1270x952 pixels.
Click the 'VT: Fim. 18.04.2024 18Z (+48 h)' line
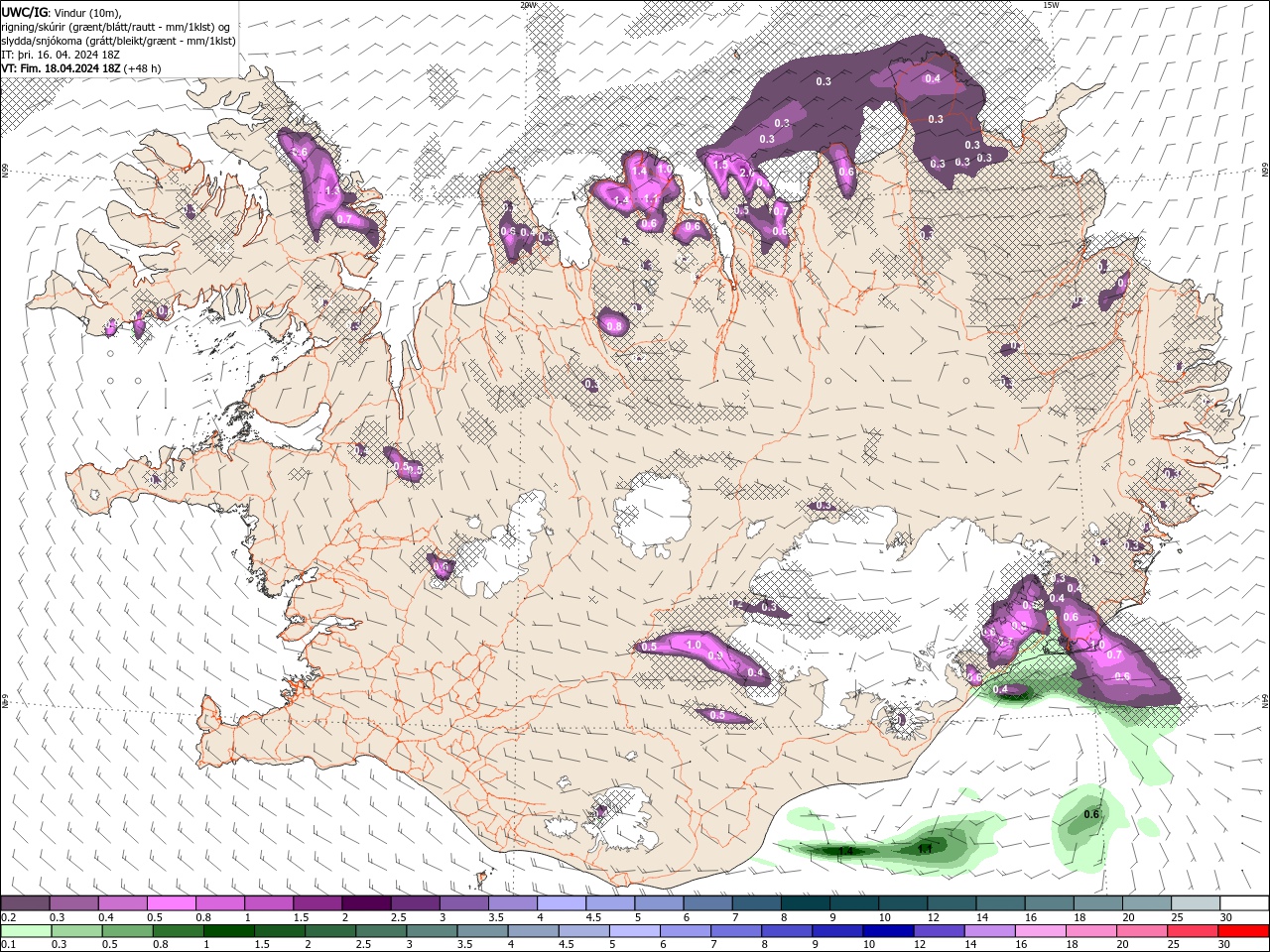[80, 68]
